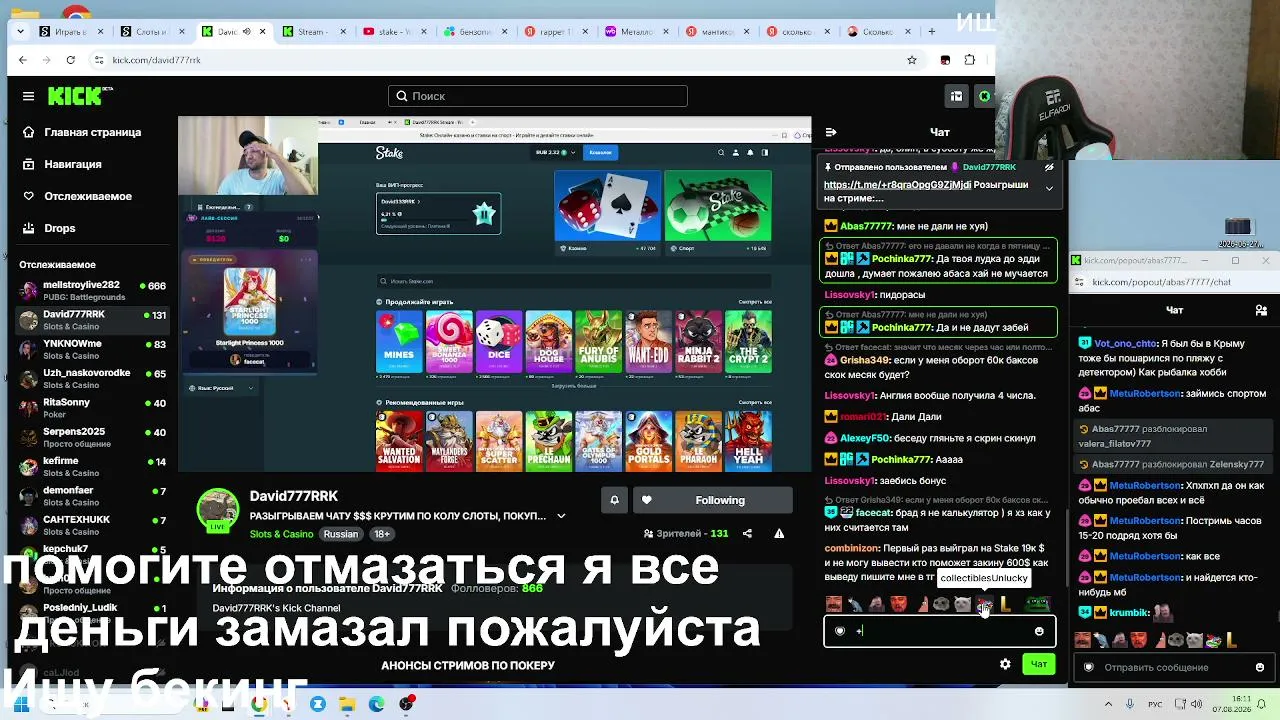
Task: Open Serpens2025 followed channel
Action: (93, 437)
